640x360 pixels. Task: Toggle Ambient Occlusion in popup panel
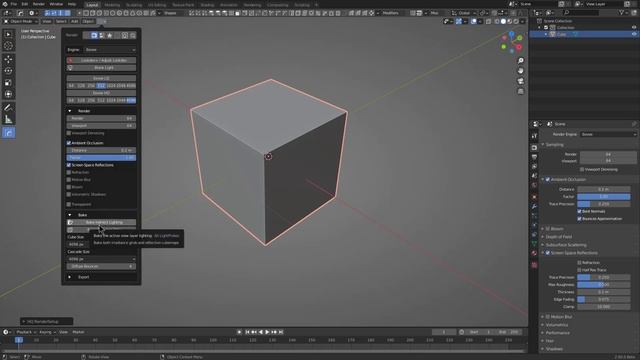tap(69, 143)
